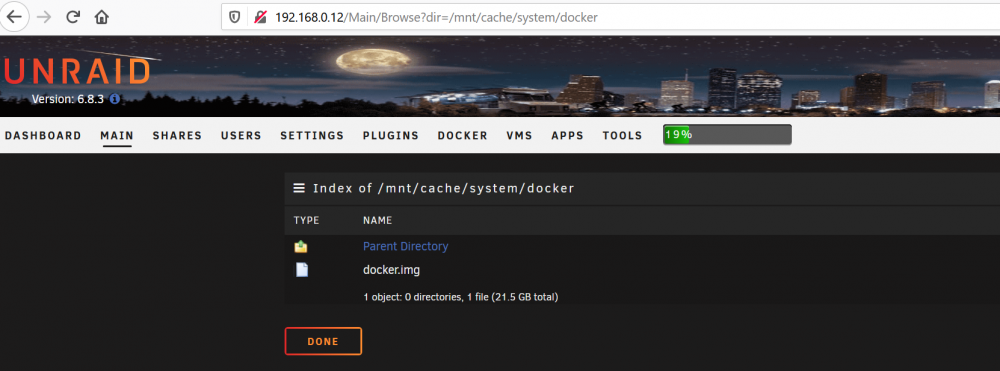Click the hamburger icon beside Index of
The height and width of the screenshot is (371, 1000).
[298, 188]
